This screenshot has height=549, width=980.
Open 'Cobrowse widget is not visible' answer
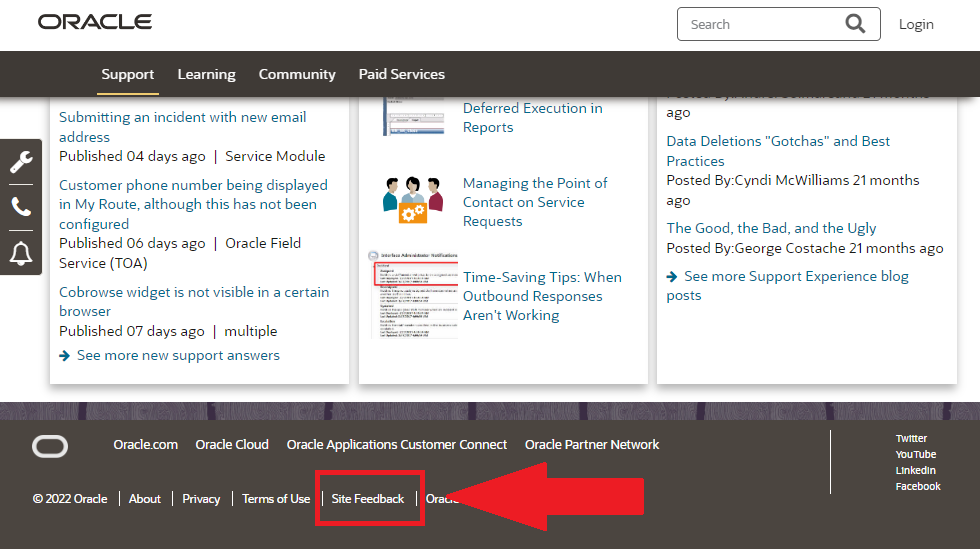coord(194,301)
